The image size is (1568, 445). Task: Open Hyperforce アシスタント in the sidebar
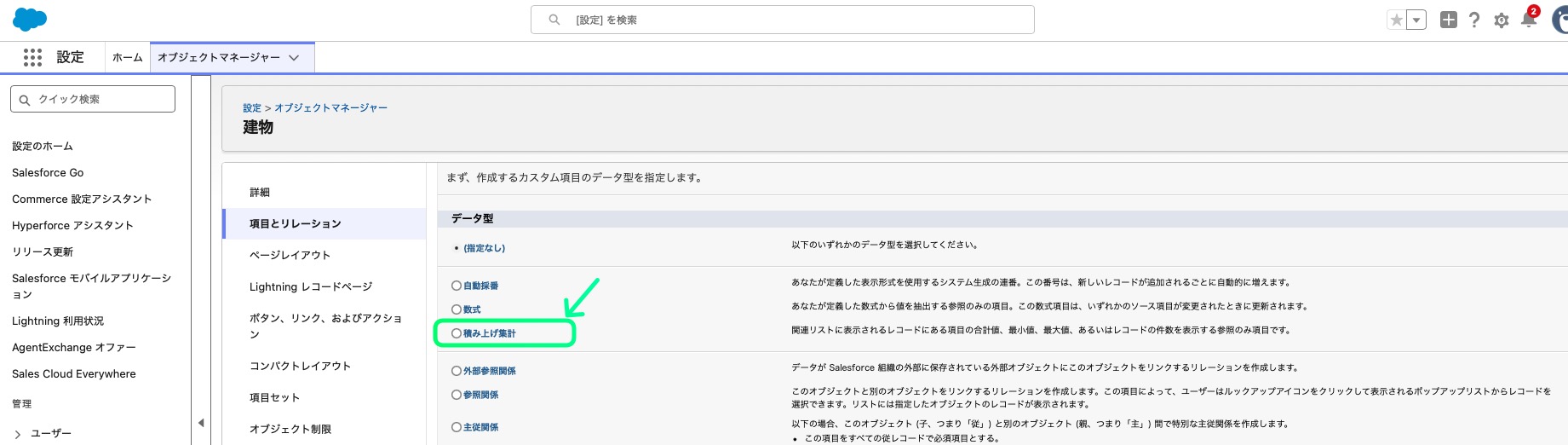tap(72, 225)
